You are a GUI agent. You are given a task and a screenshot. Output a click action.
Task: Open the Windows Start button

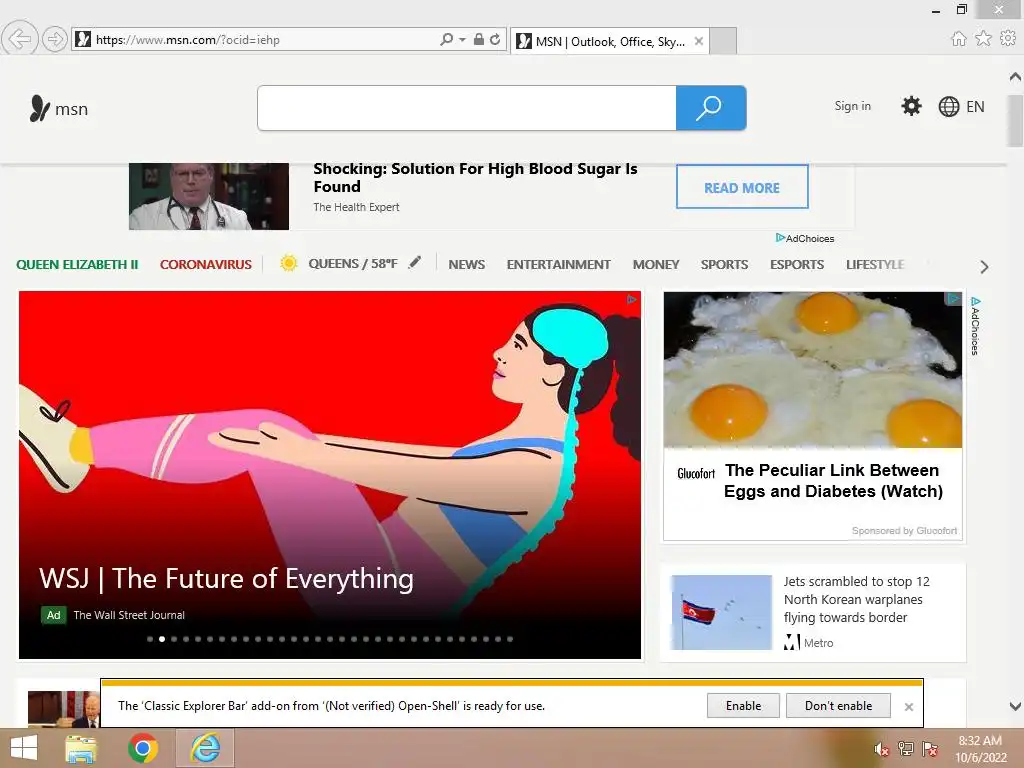click(24, 748)
